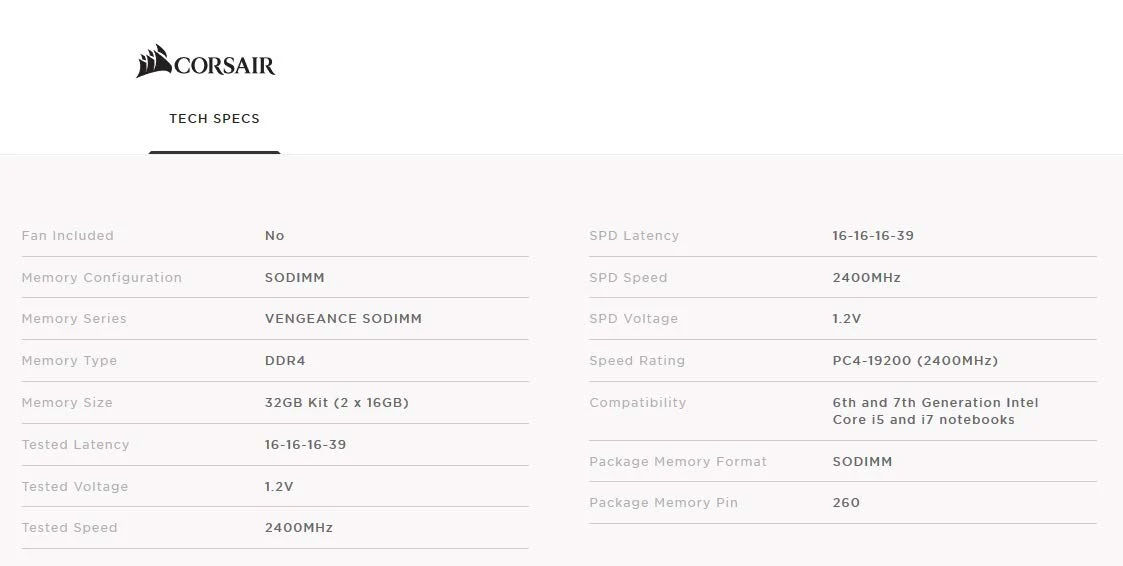Click the PC4-19200 (2400MHz) speed rating
This screenshot has width=1123, height=566.
pyautogui.click(x=915, y=360)
